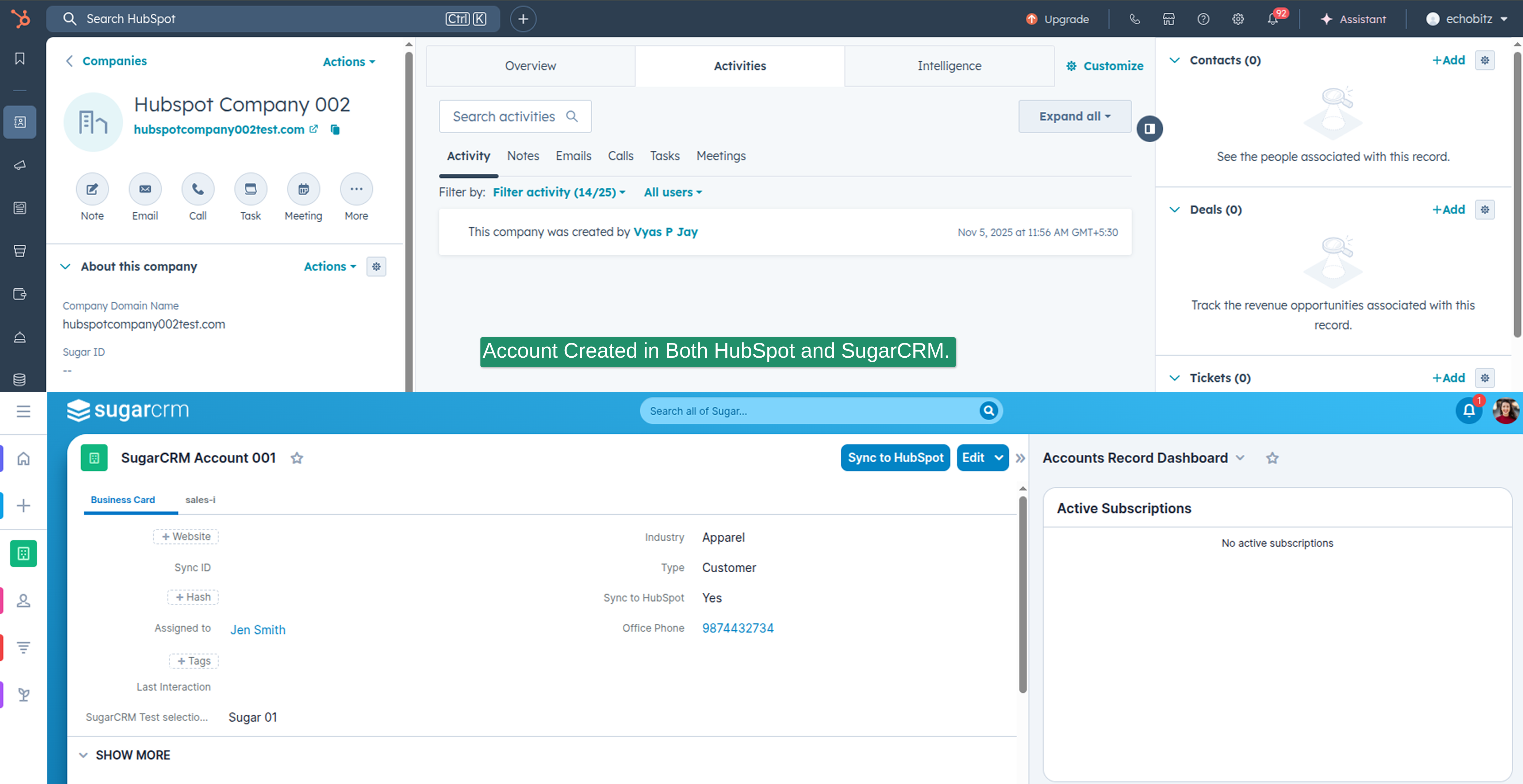
Task: Select the Marketing megaphone icon in the sidebar
Action: click(19, 165)
